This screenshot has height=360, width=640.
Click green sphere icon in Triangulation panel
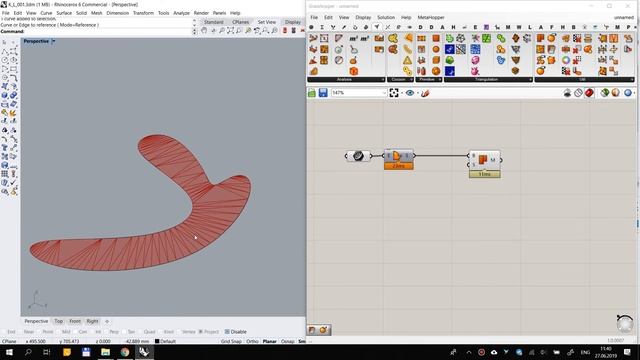coord(449,60)
